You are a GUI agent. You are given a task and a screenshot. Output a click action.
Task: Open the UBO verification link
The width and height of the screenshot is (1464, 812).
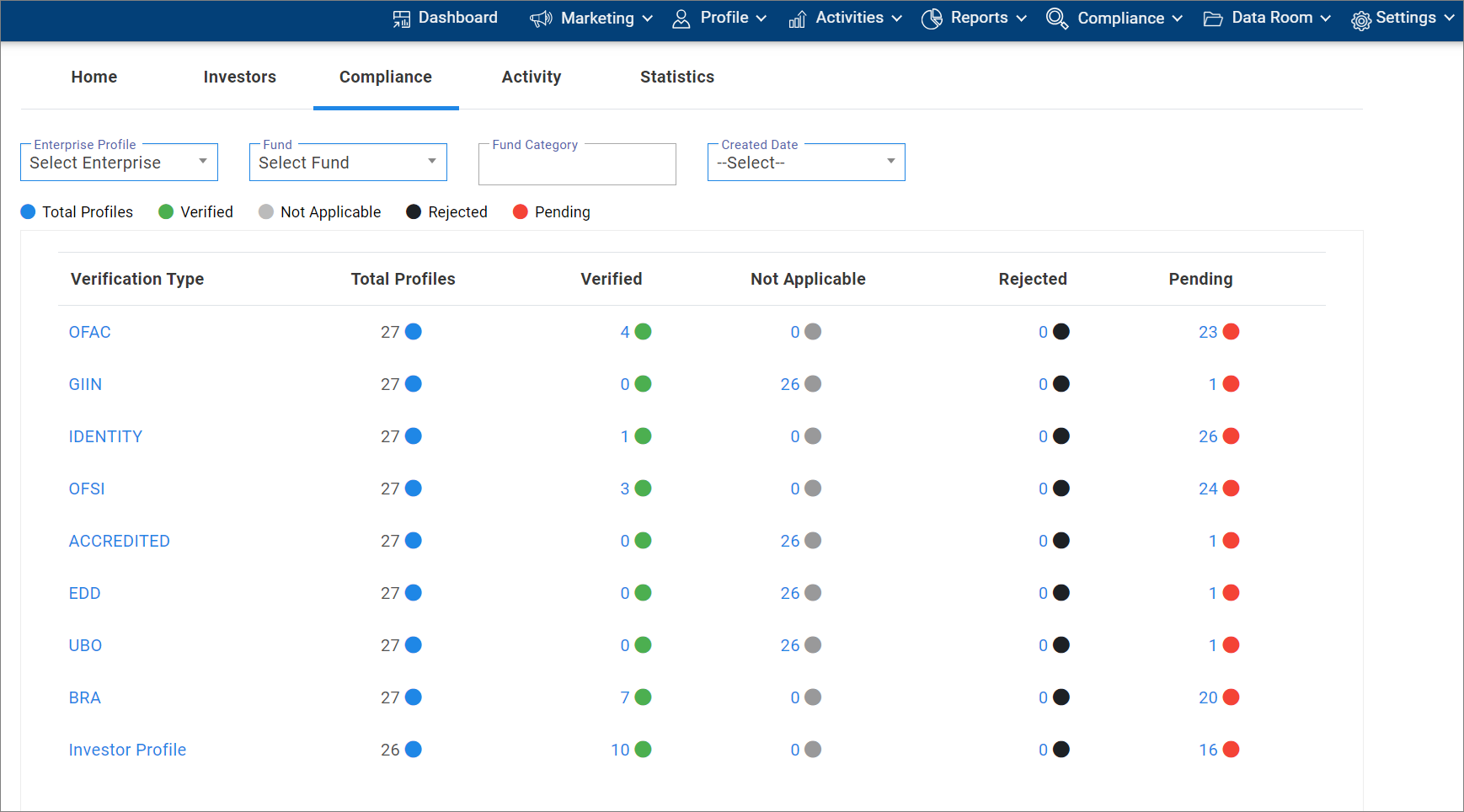pos(85,645)
